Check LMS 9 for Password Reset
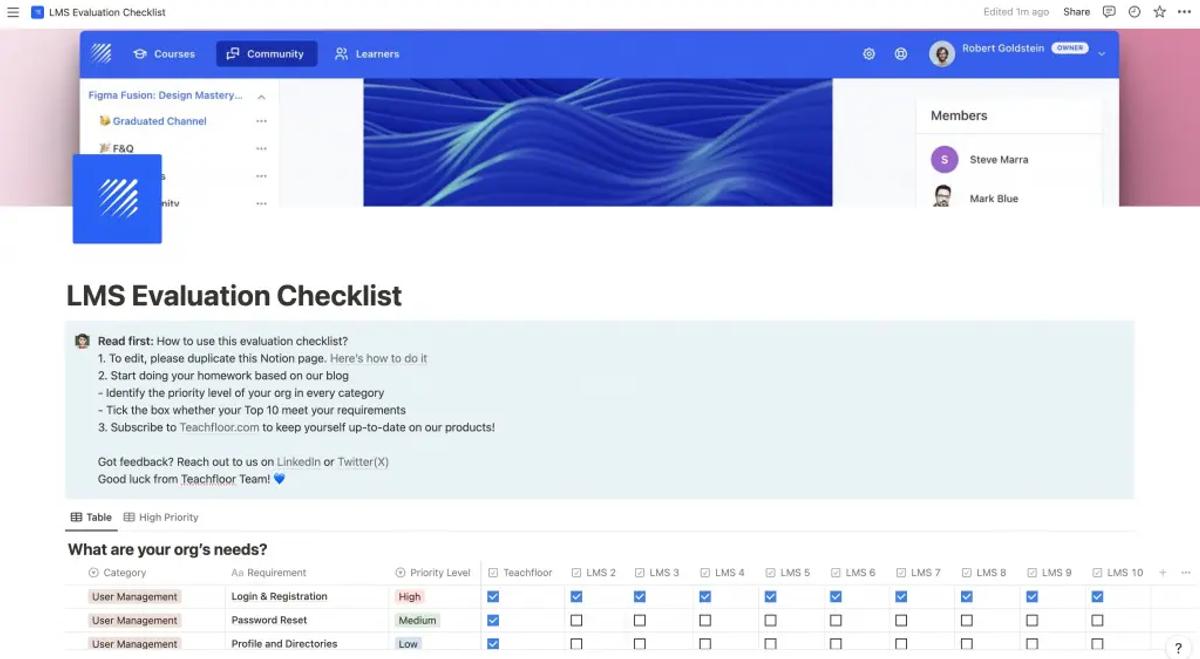Screen dimensions: 1200x659 click(x=1032, y=620)
